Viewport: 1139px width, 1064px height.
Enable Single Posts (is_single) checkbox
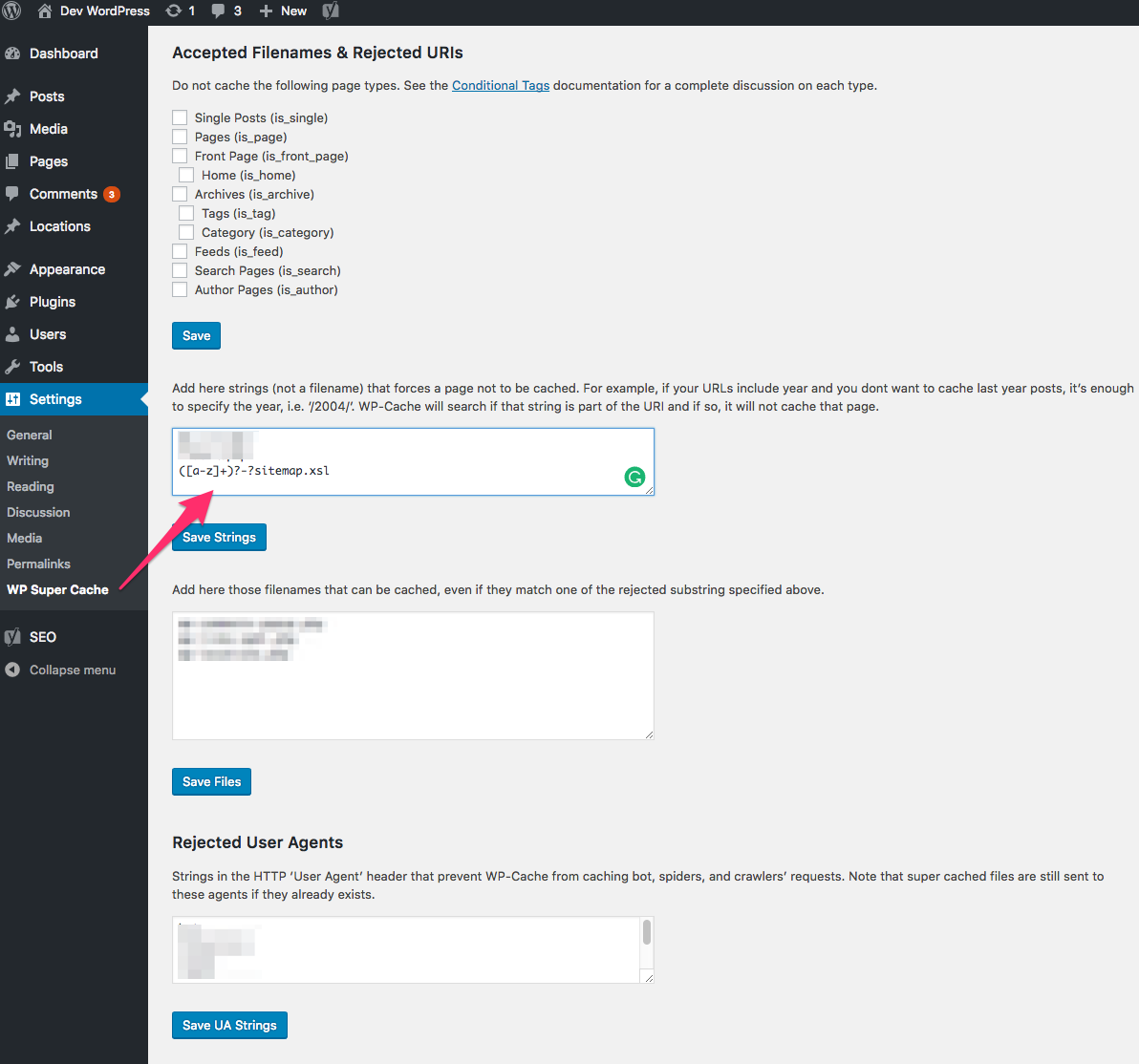coord(180,117)
